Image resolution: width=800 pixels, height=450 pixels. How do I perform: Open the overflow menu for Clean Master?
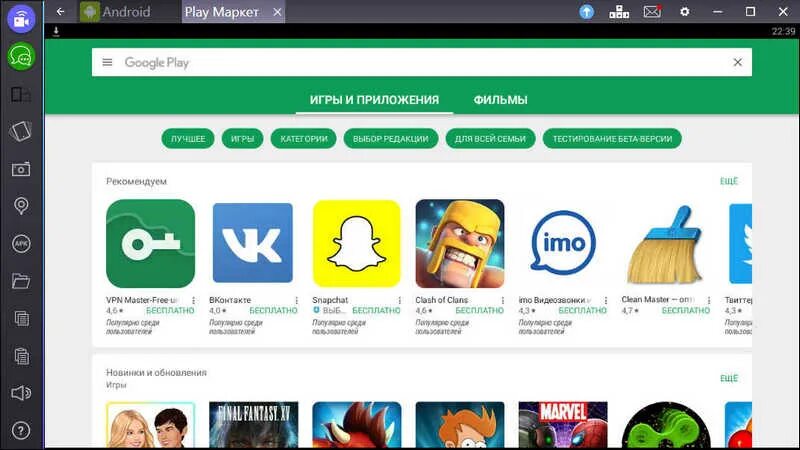[709, 301]
